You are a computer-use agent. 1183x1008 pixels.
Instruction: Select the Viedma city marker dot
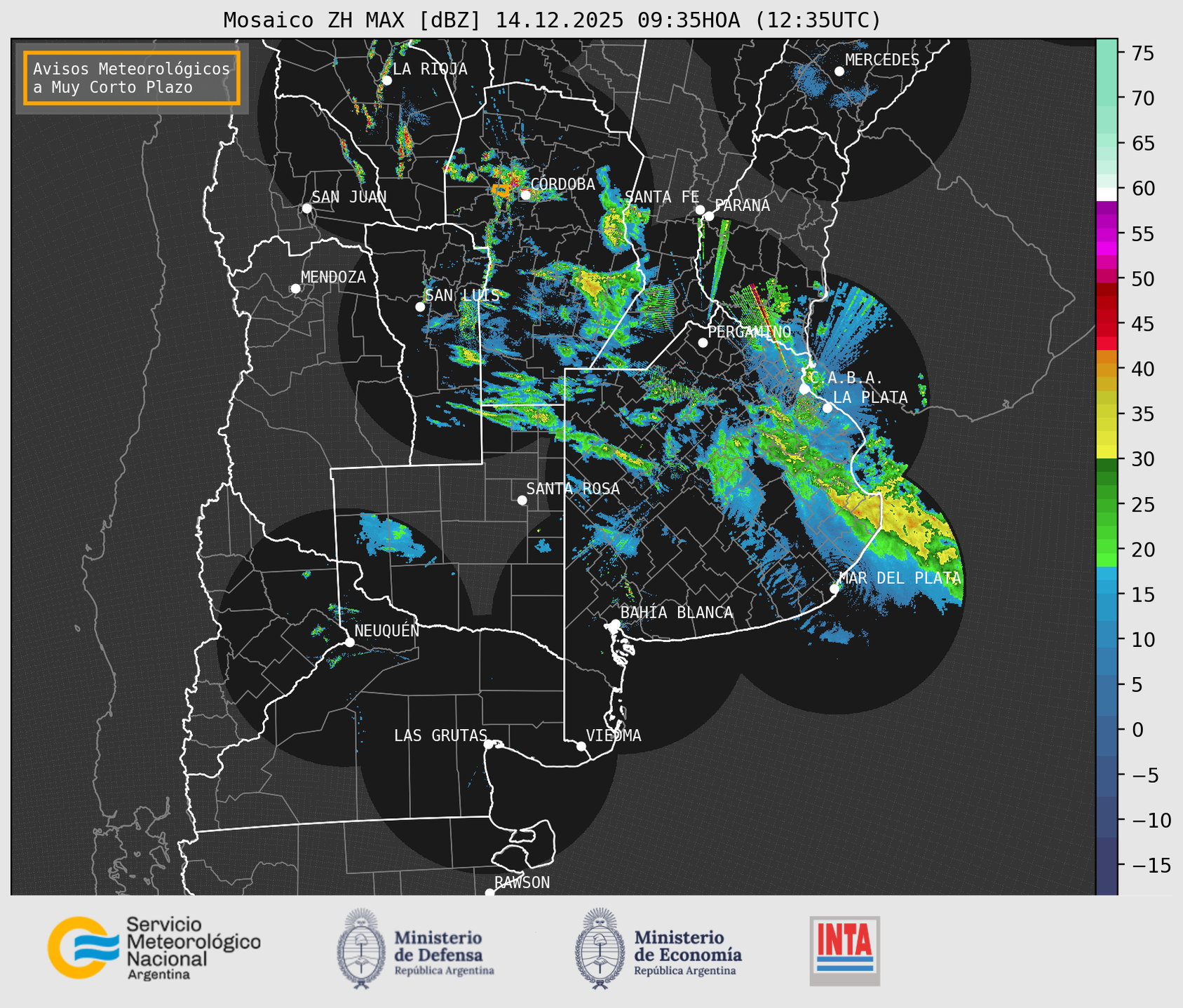[581, 746]
